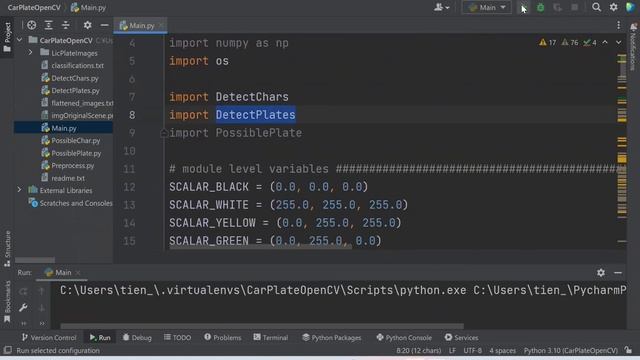Screen dimensions: 640x360
Task: Toggle read-only lock icon in status bar
Action: (x=629, y=350)
